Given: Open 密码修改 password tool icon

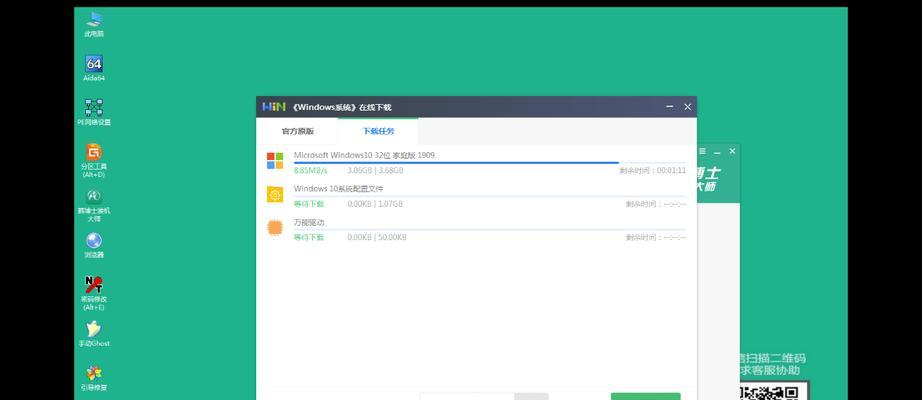Looking at the screenshot, I should click(93, 293).
